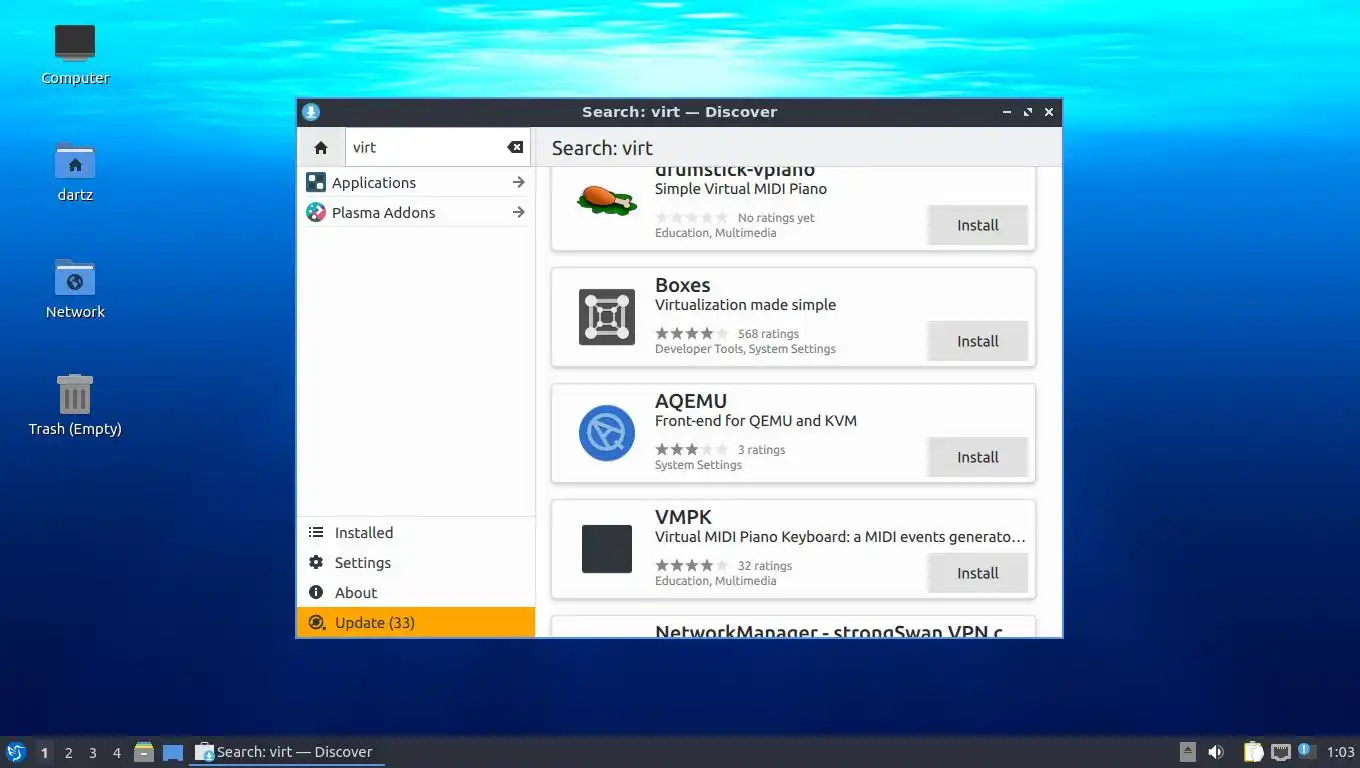
Task: Open the Lubuntu start menu
Action: coord(16,752)
